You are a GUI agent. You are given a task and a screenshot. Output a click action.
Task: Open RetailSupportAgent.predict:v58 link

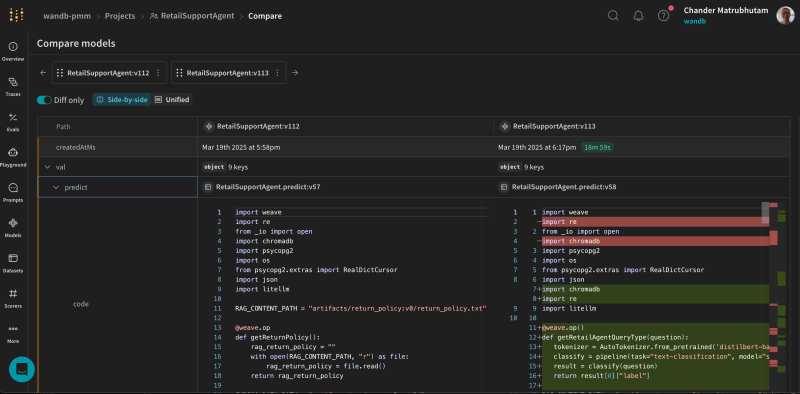click(x=564, y=187)
